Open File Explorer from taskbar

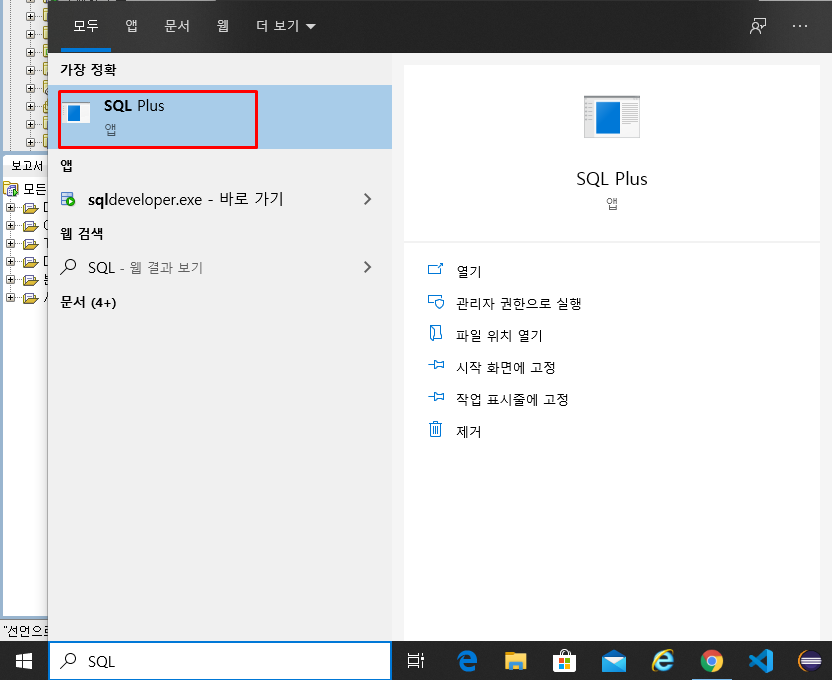[x=515, y=661]
